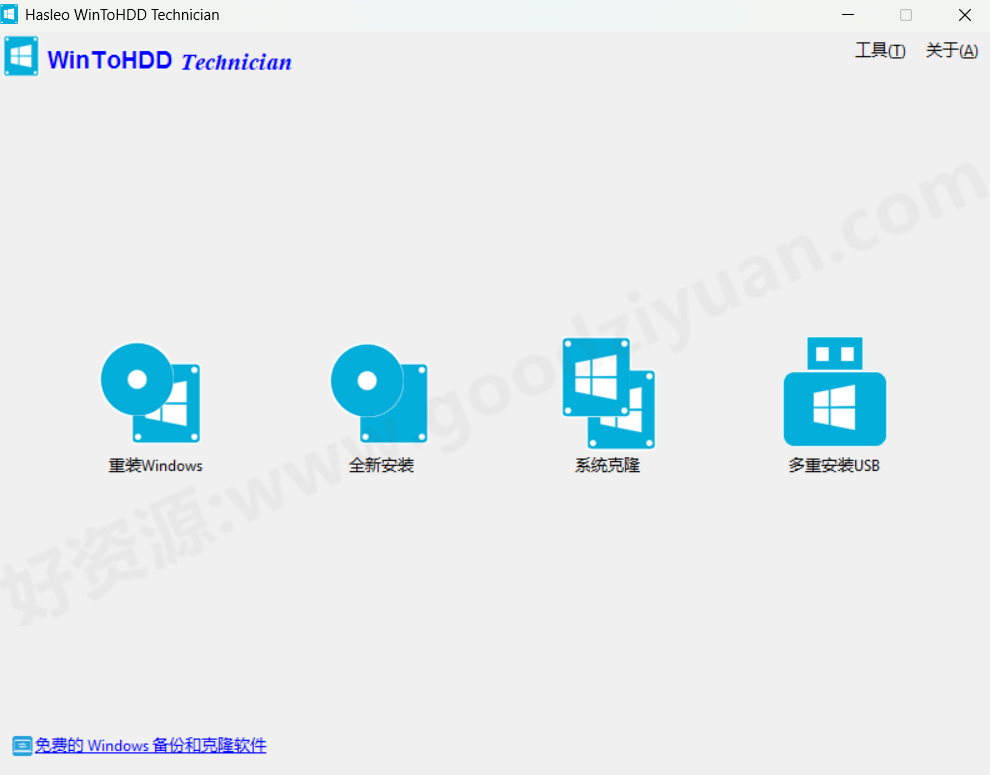
Task: Minimize the WinToHDD window
Action: click(x=847, y=15)
